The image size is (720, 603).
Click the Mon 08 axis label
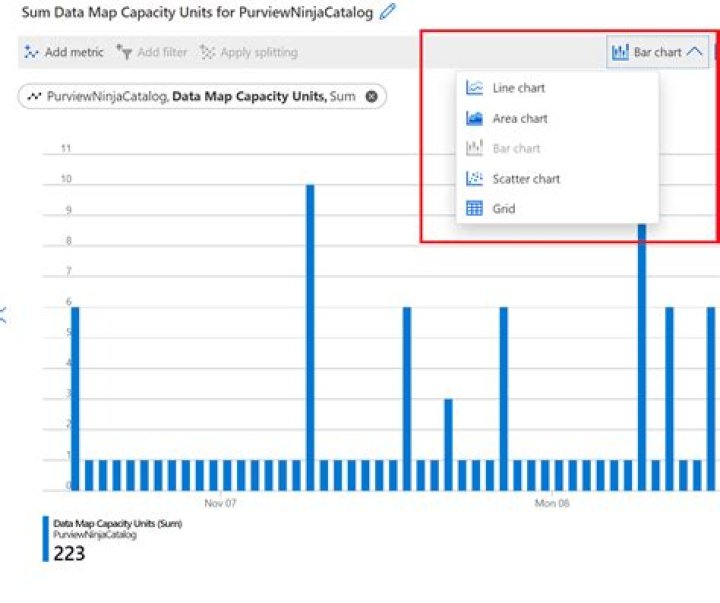[x=552, y=503]
